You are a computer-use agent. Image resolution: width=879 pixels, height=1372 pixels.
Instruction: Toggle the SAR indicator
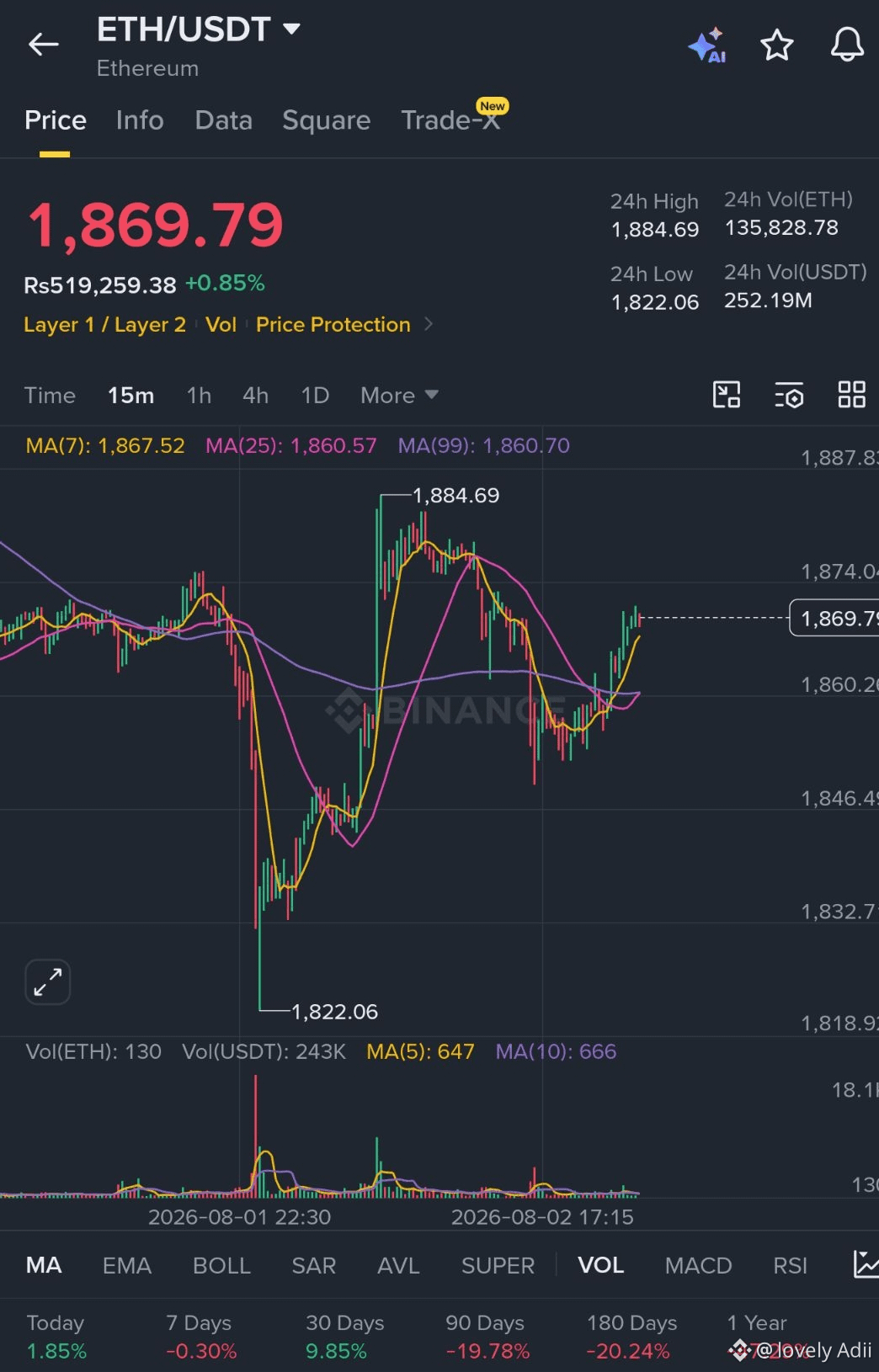[x=314, y=1265]
